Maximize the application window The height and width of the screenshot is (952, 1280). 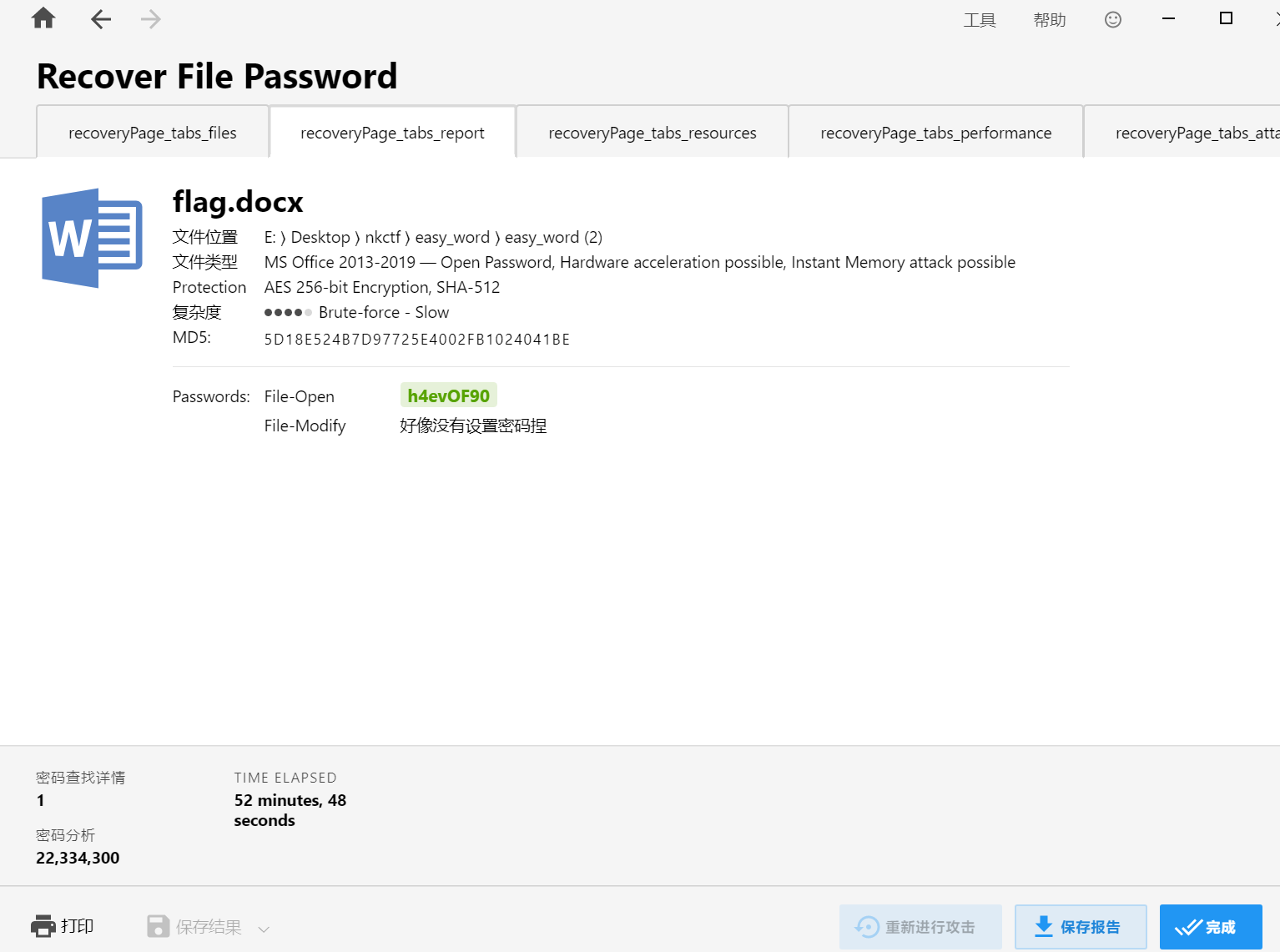click(1226, 18)
